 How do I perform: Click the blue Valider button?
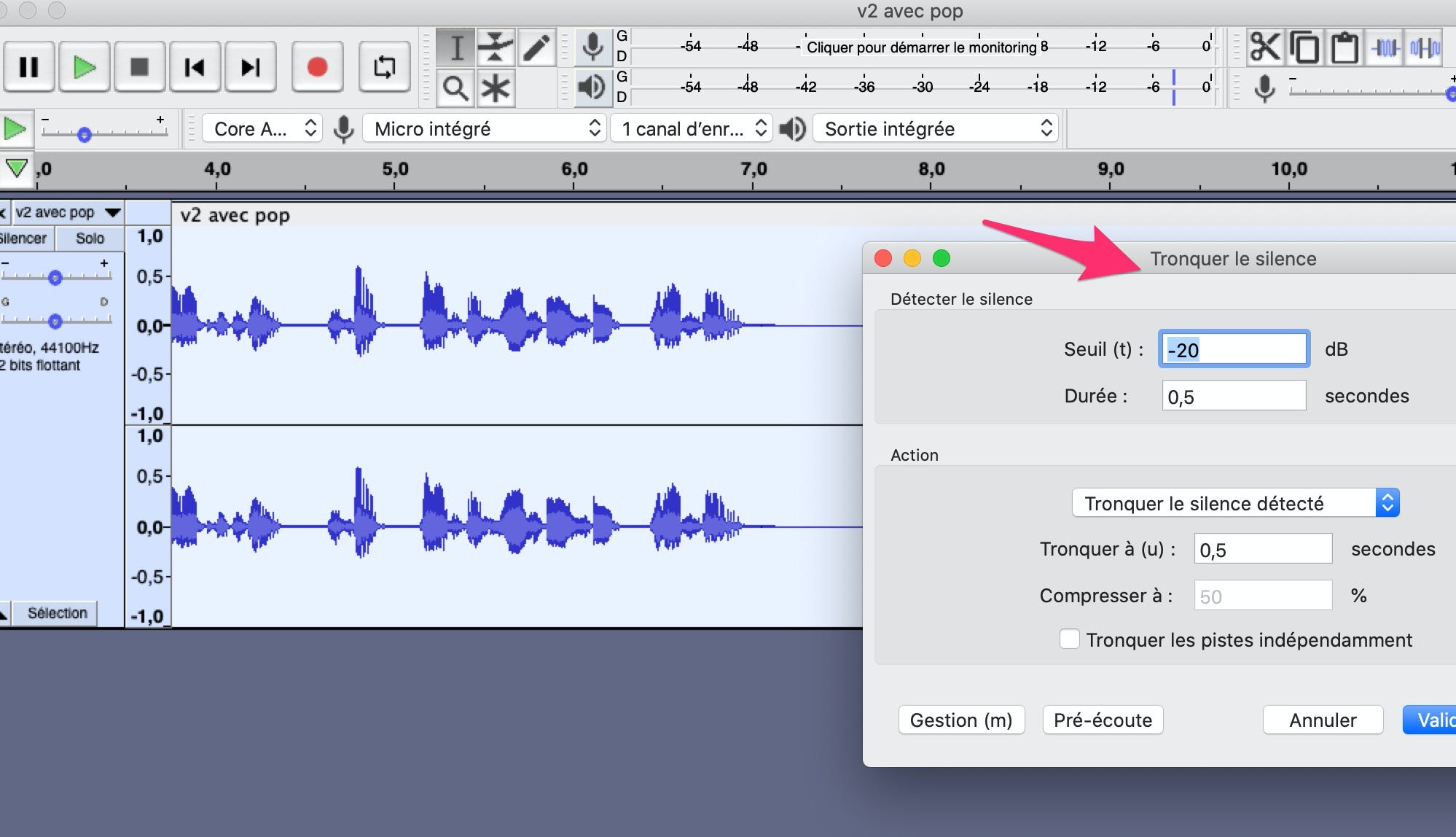[x=1430, y=720]
